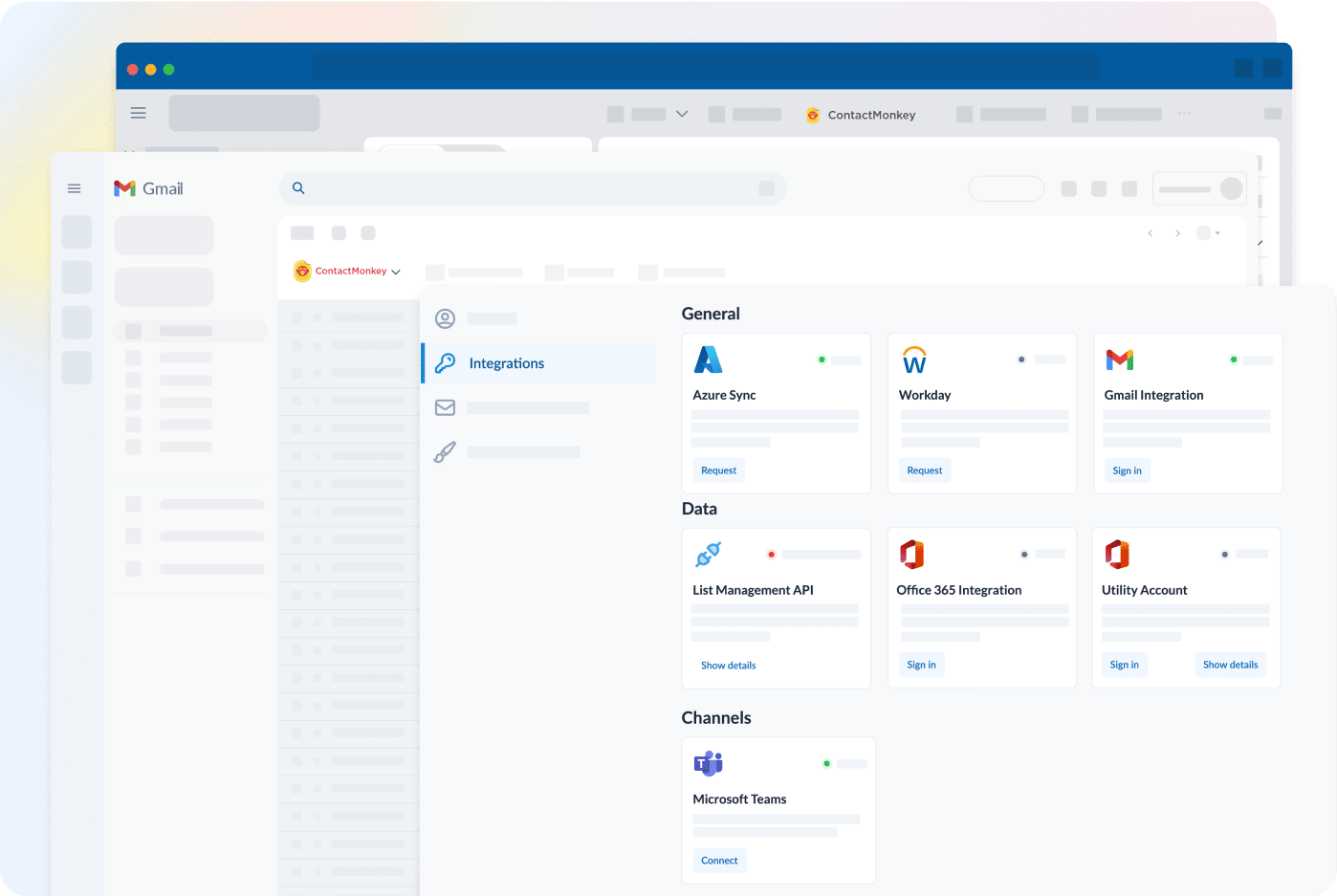The image size is (1337, 896).
Task: Click the Data section heading
Action: click(699, 509)
